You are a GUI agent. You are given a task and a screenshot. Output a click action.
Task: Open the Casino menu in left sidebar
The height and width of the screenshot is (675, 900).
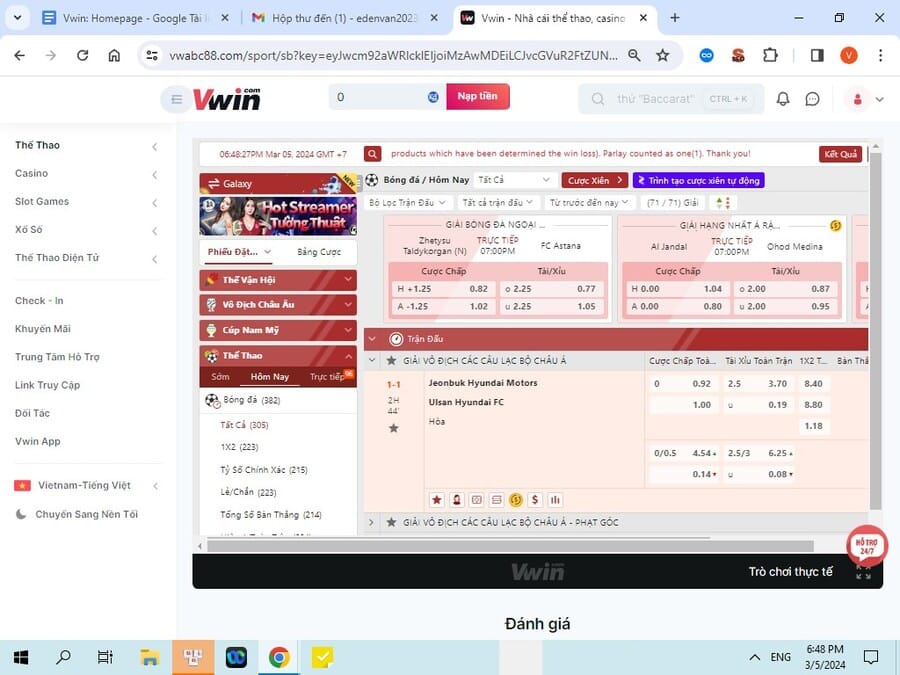[x=86, y=173]
